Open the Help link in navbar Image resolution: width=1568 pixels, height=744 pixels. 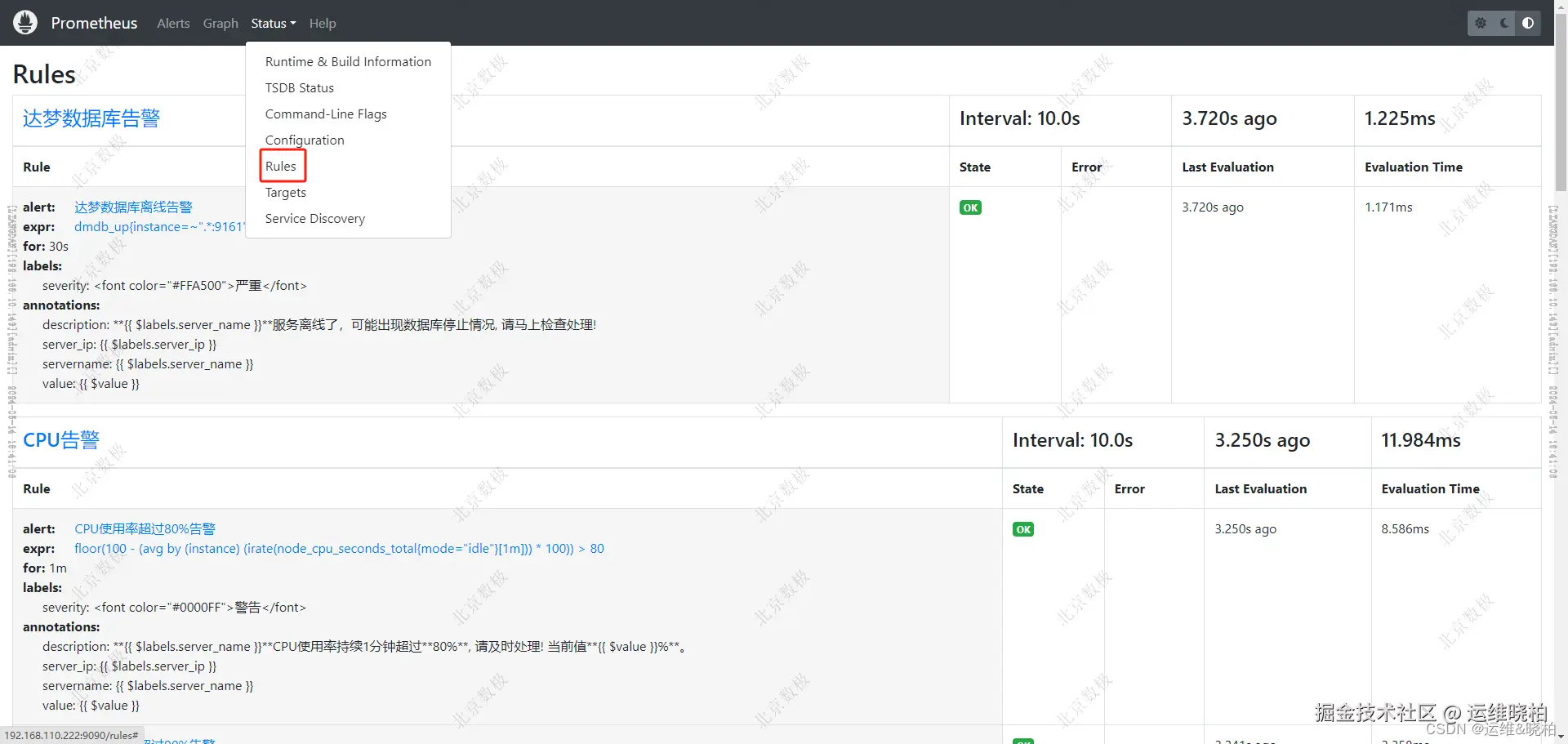[323, 24]
